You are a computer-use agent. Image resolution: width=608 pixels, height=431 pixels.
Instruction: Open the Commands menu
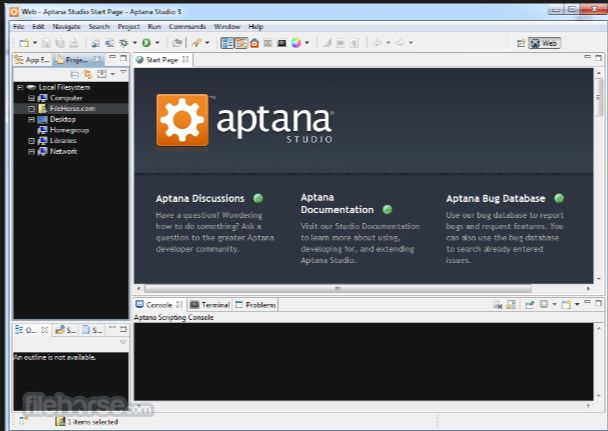click(187, 26)
